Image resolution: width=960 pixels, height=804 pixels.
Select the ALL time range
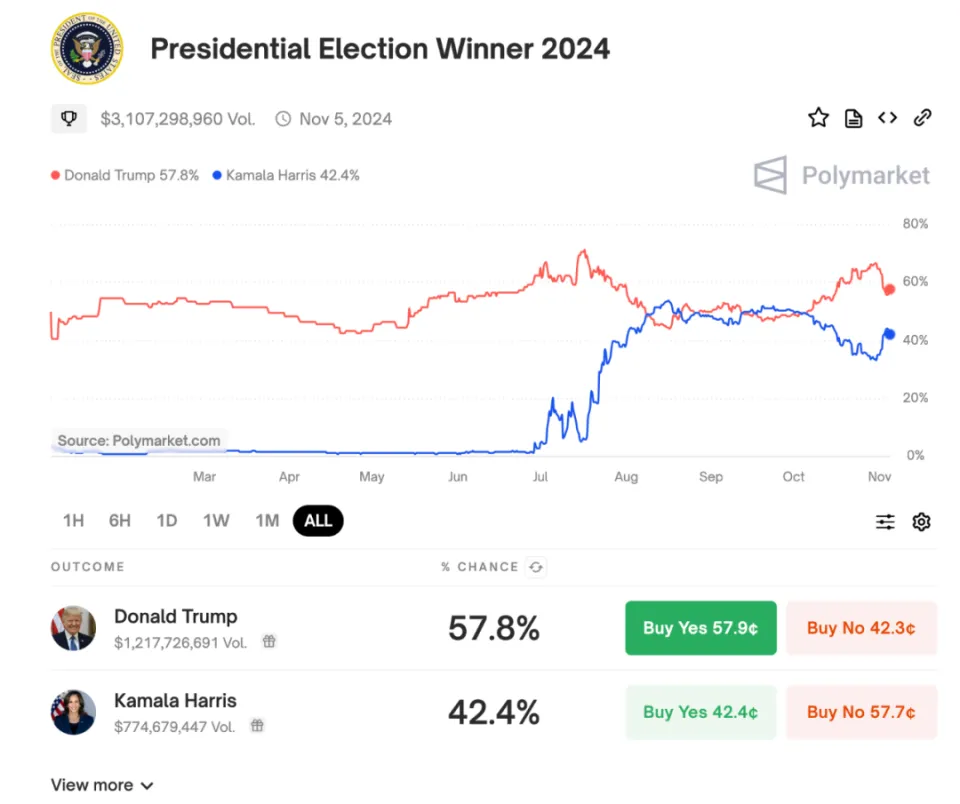point(318,521)
